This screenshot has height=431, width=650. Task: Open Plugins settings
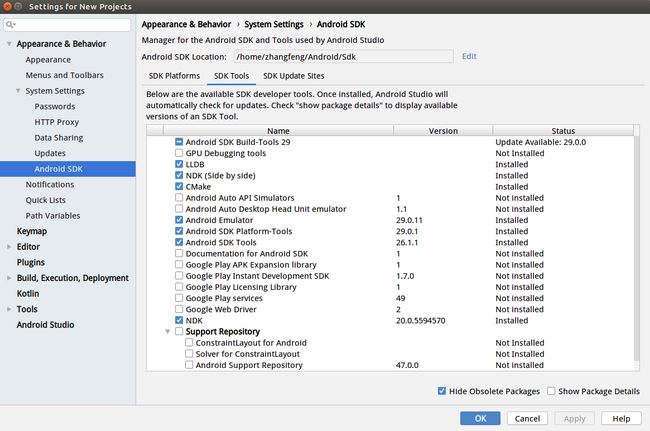click(x=31, y=262)
